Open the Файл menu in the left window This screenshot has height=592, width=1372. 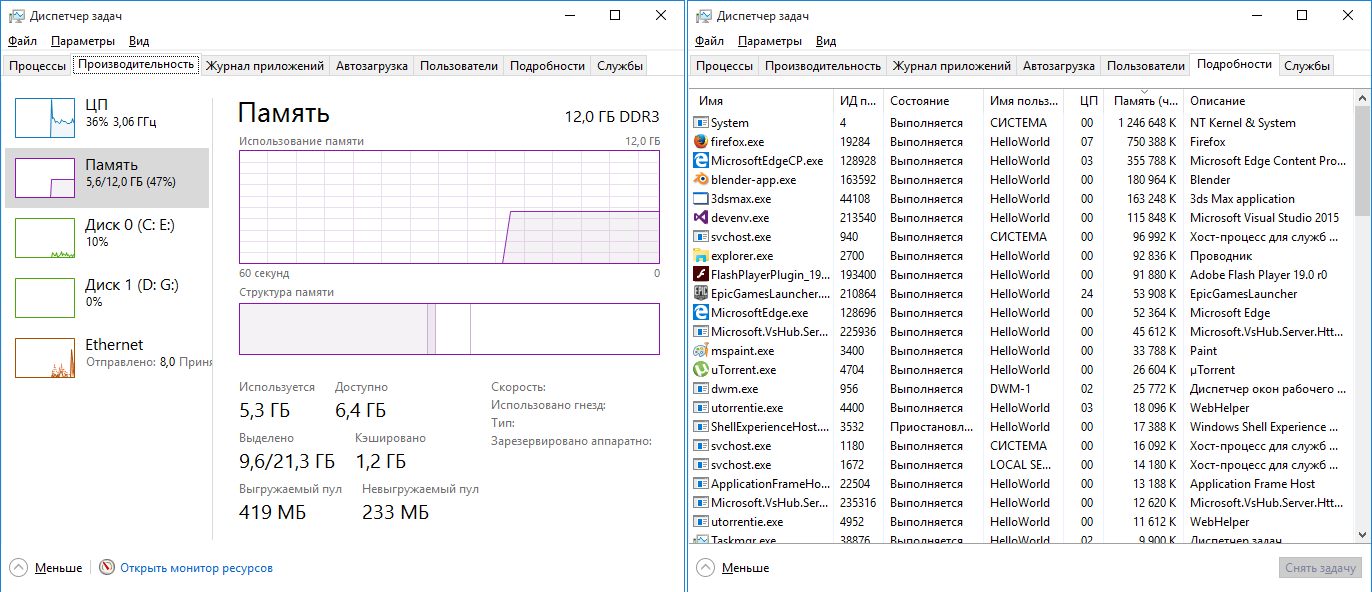click(22, 41)
